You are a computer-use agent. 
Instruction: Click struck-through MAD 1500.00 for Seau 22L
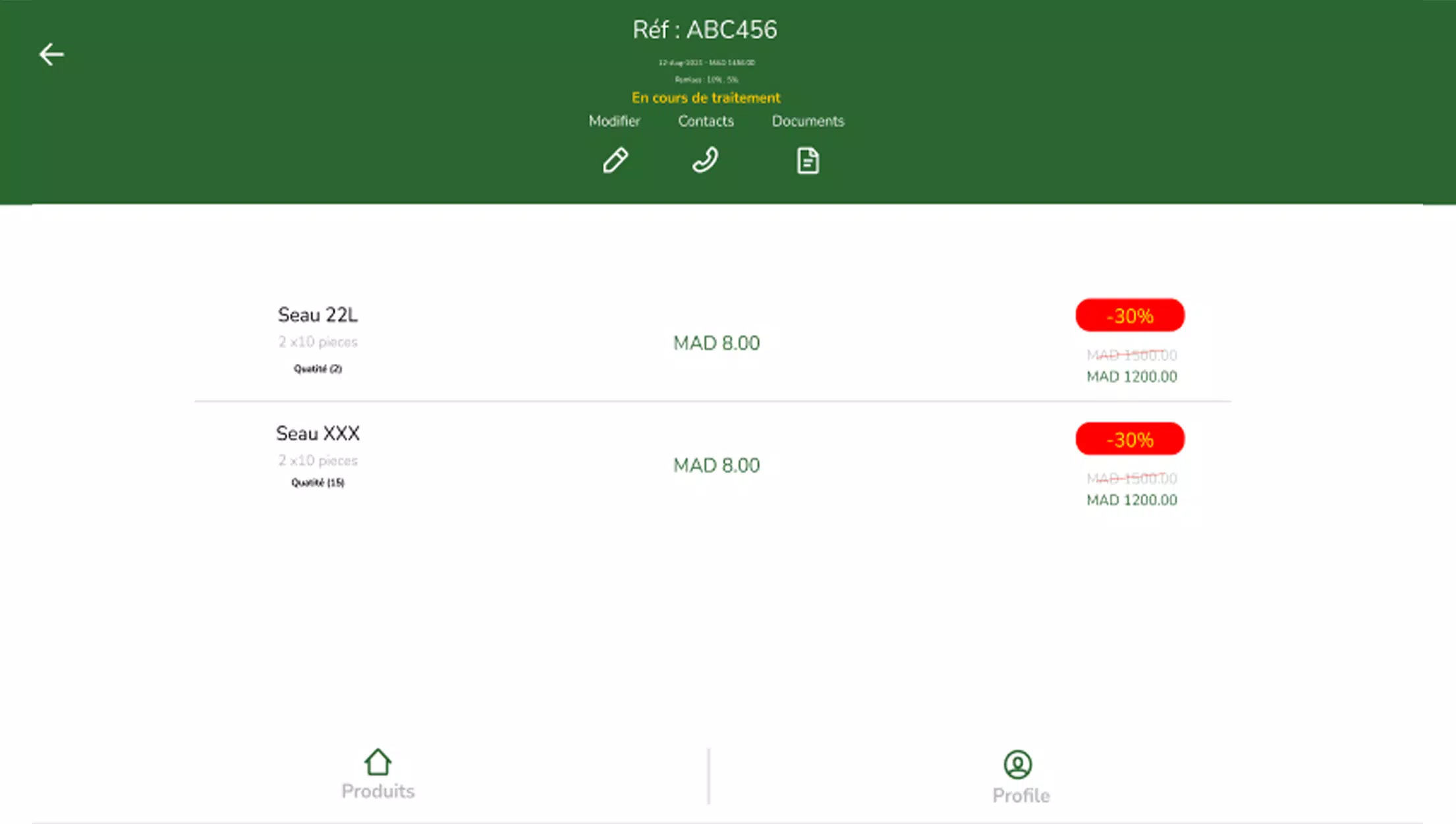click(1131, 355)
